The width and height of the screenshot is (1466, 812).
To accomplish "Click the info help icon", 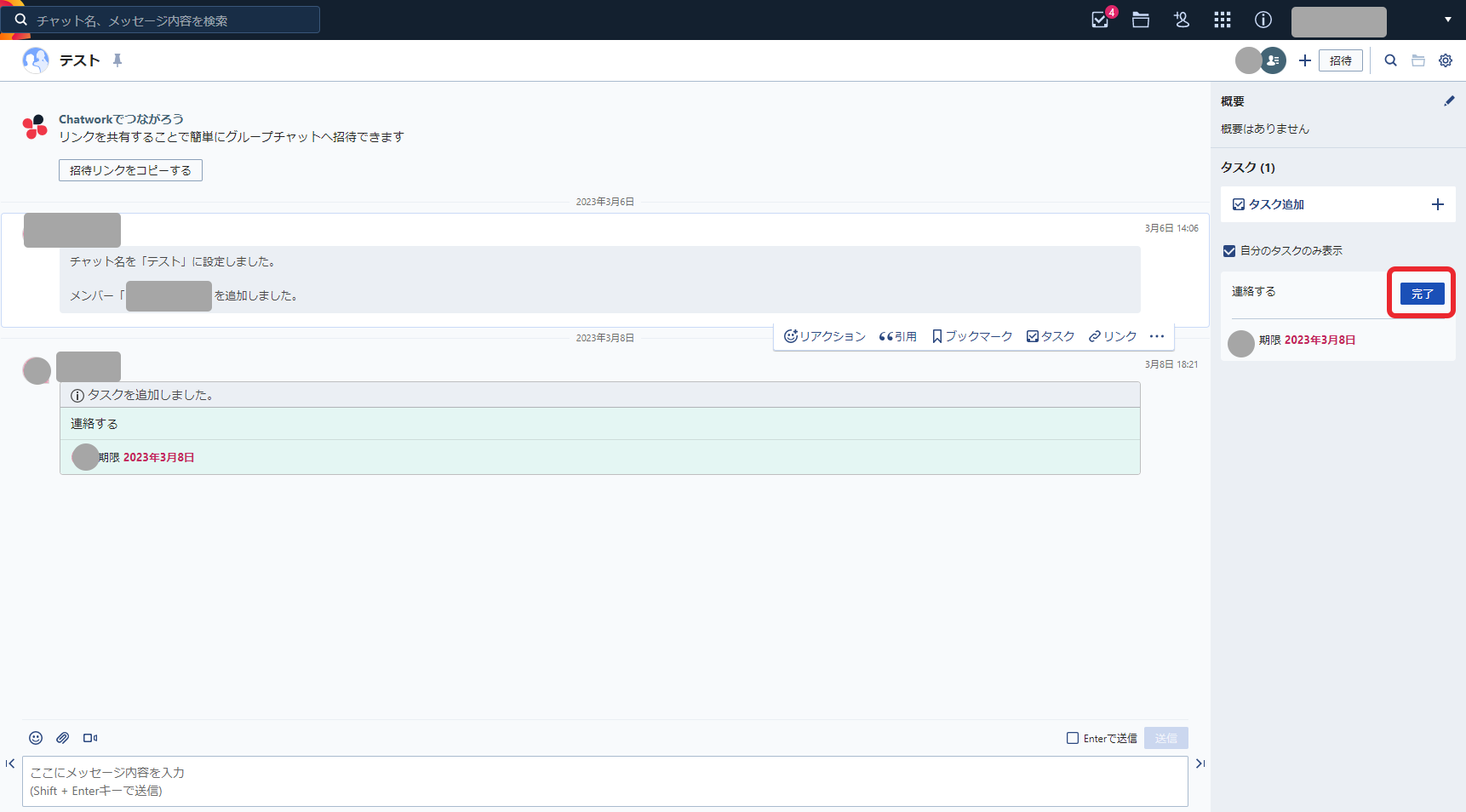I will pos(1263,20).
